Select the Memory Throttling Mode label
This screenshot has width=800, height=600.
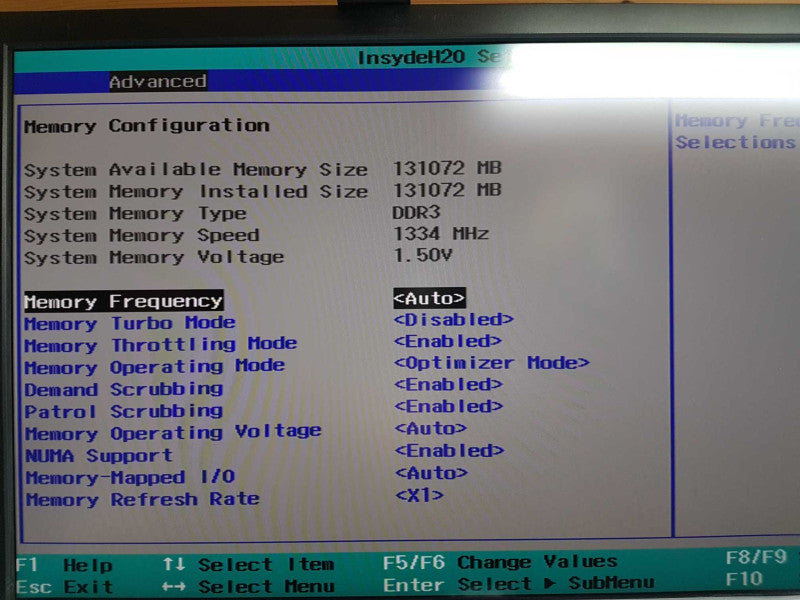(161, 345)
